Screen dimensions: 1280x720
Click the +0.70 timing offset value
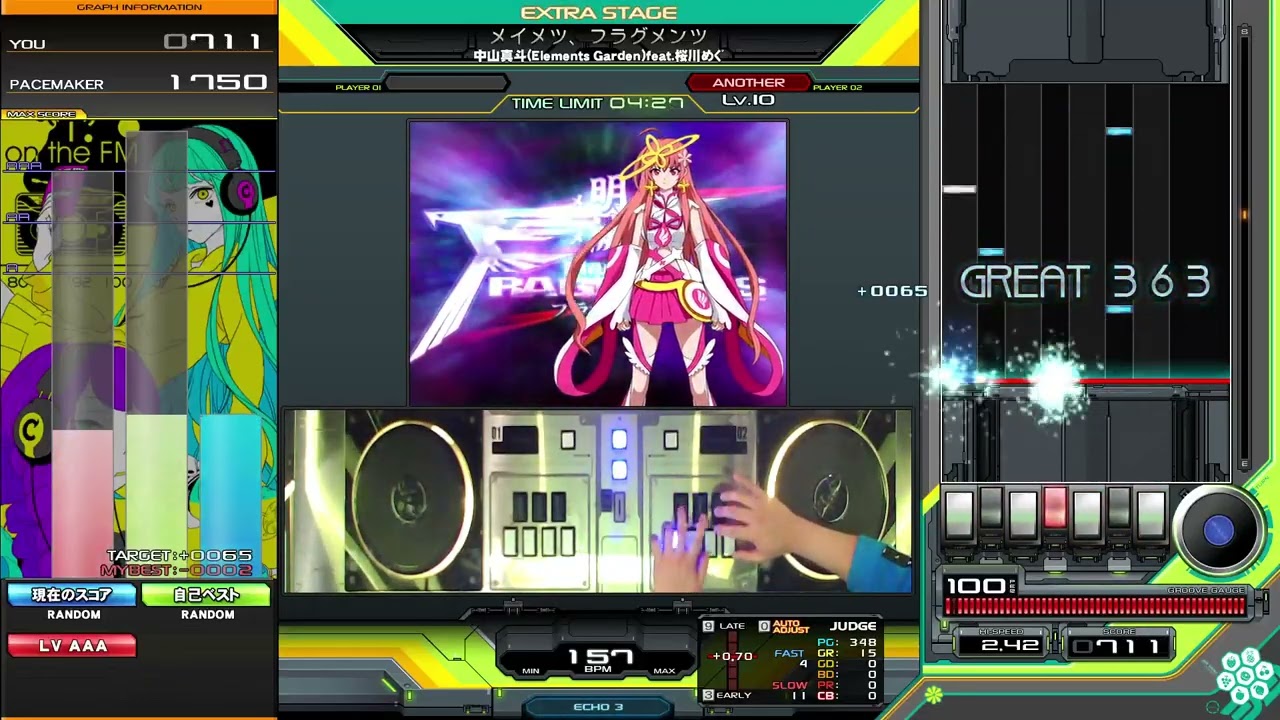[x=732, y=656]
